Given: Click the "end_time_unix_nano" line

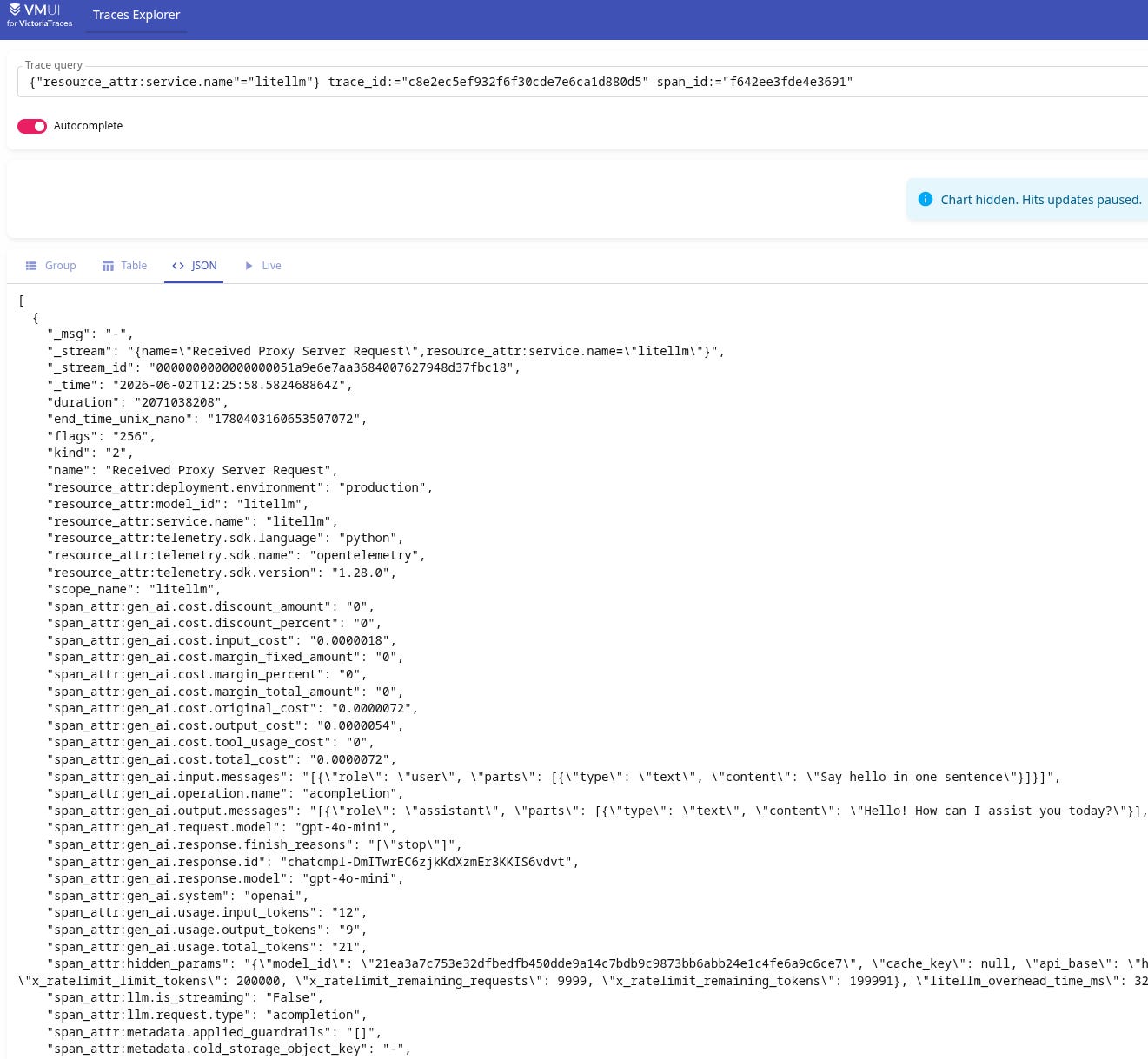Looking at the screenshot, I should tap(207, 419).
